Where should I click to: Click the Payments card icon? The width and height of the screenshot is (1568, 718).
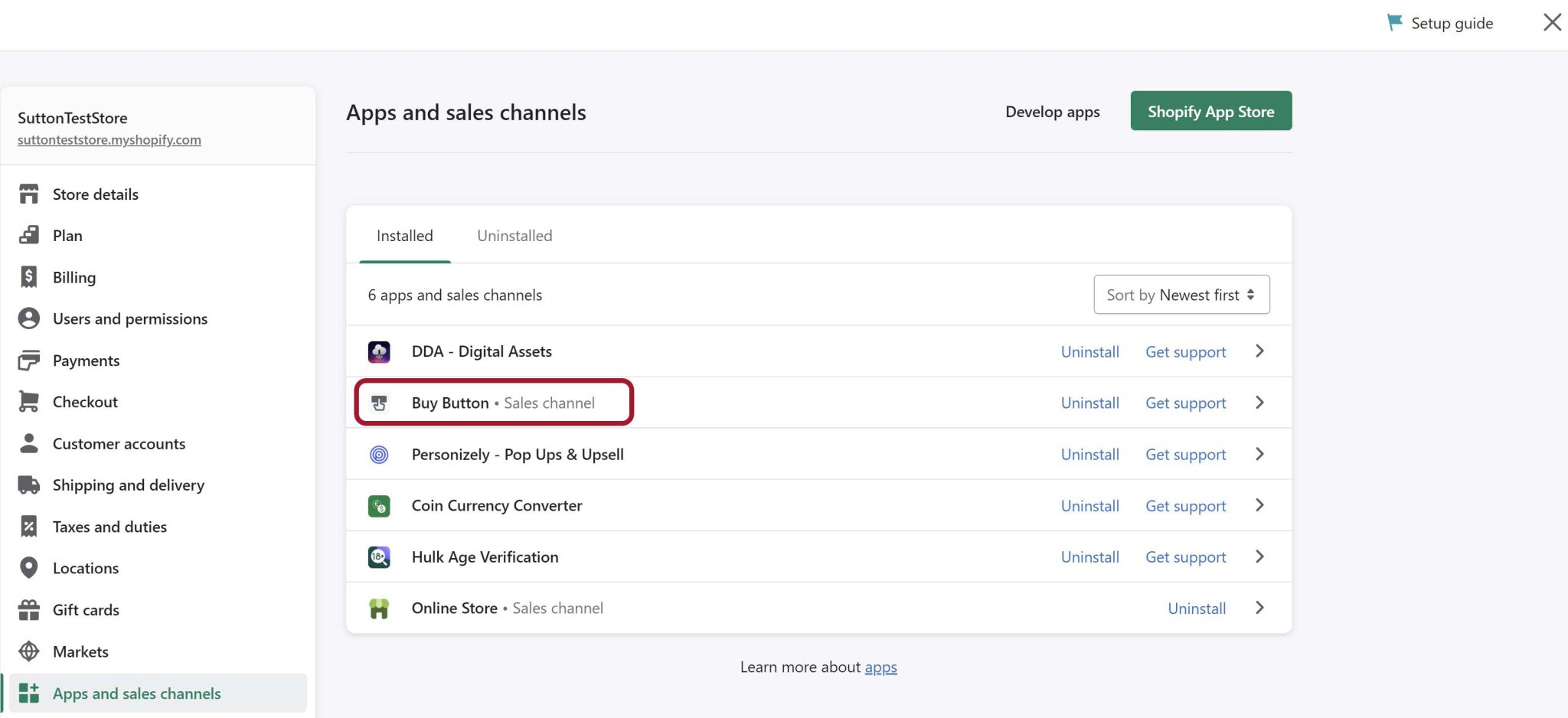[x=29, y=360]
